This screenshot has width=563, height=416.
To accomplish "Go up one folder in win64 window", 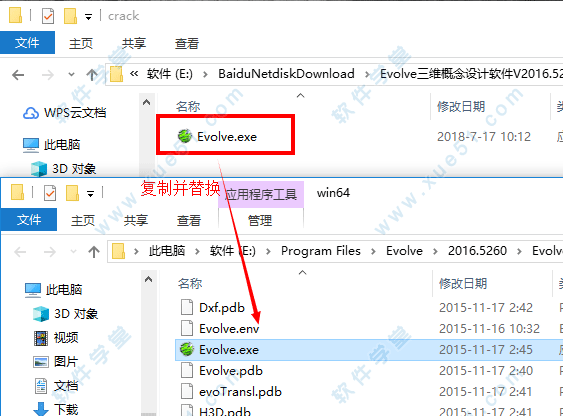I will click(94, 252).
